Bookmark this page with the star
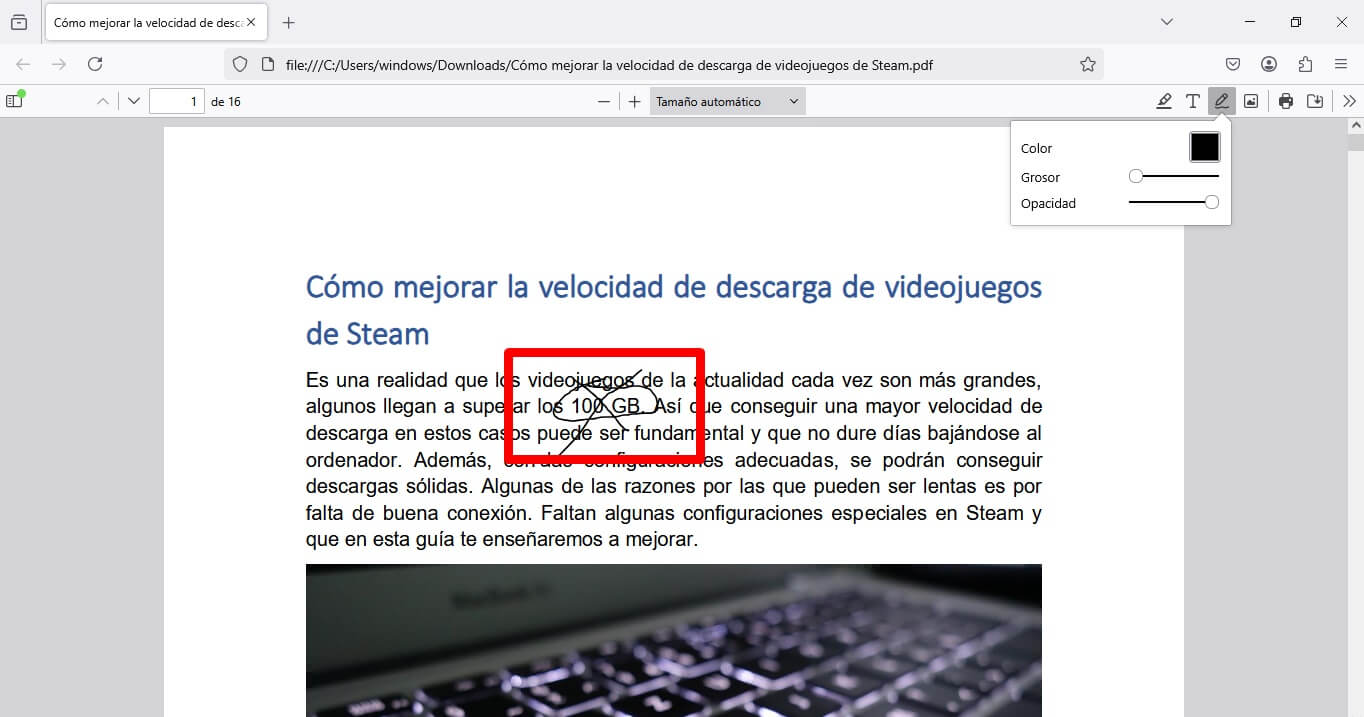1364x717 pixels. tap(1088, 64)
